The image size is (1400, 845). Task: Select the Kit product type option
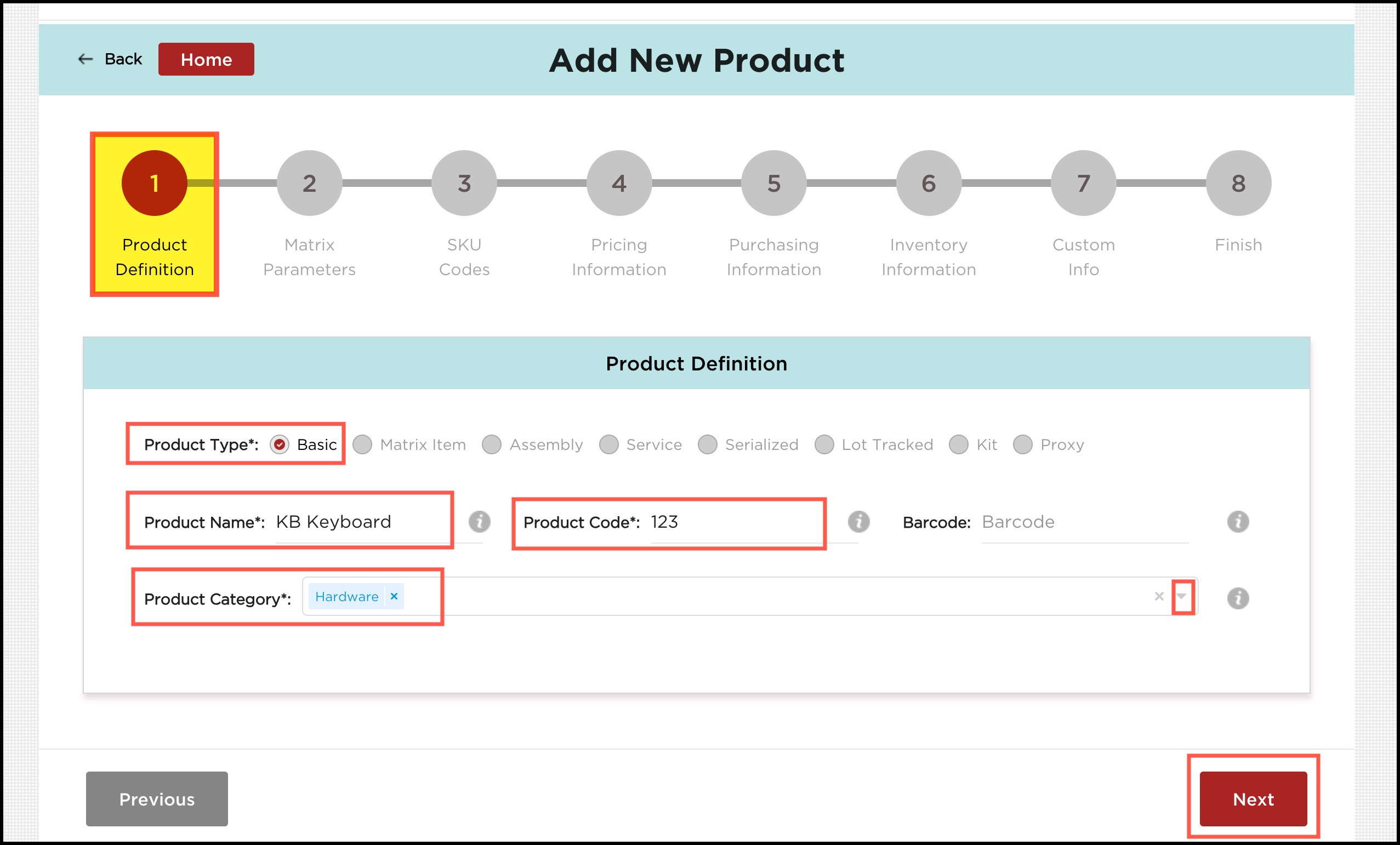click(959, 444)
